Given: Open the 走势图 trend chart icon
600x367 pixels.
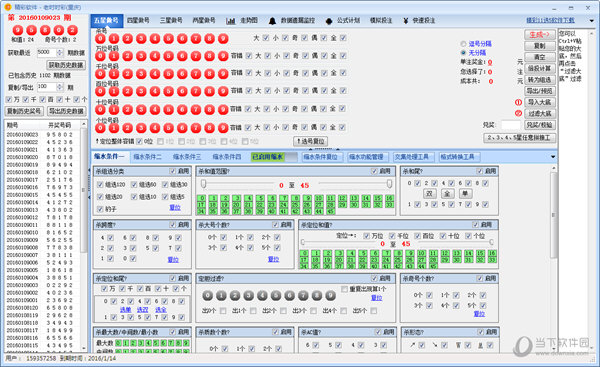Looking at the screenshot, I should tap(231, 21).
